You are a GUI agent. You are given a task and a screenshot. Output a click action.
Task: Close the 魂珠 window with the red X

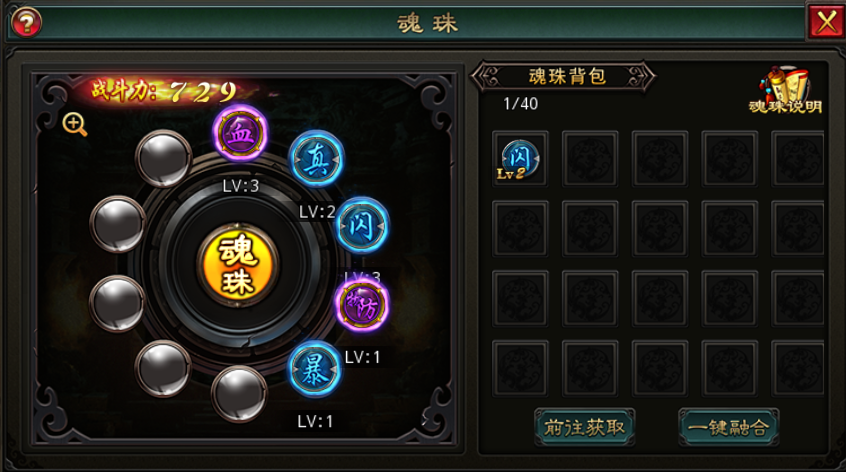coord(825,23)
